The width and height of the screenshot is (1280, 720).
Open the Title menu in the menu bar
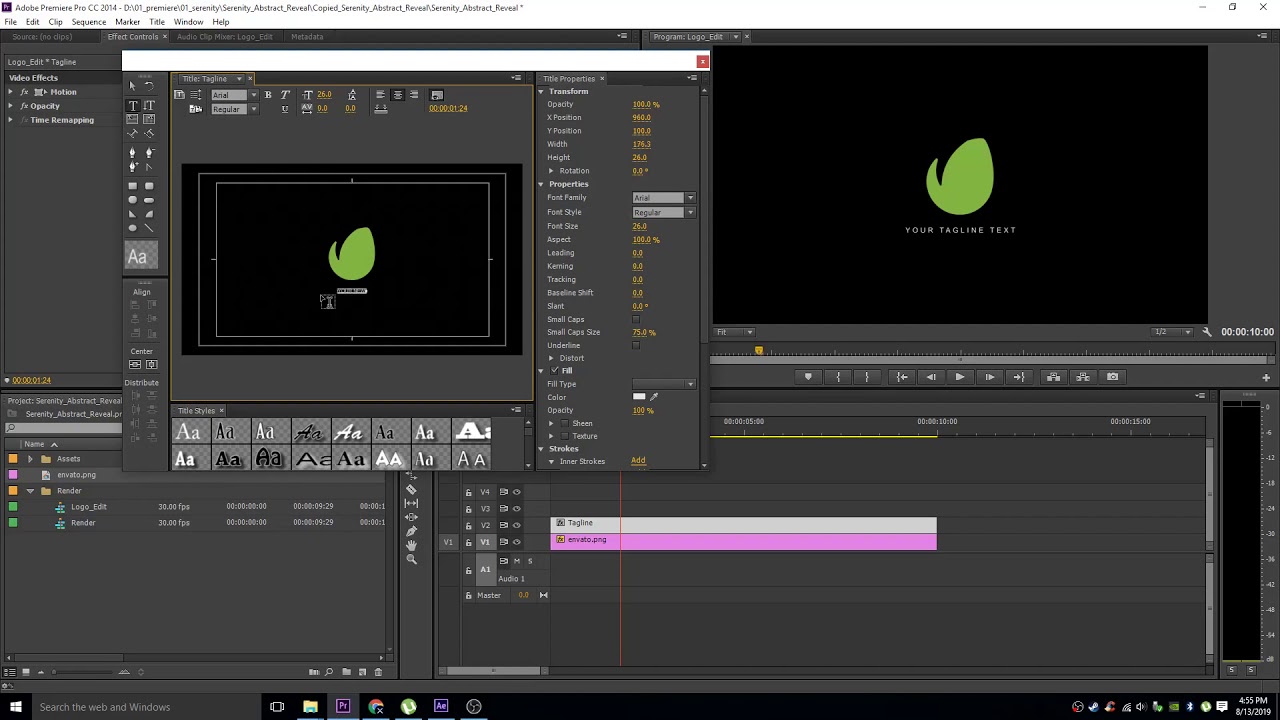(156, 21)
